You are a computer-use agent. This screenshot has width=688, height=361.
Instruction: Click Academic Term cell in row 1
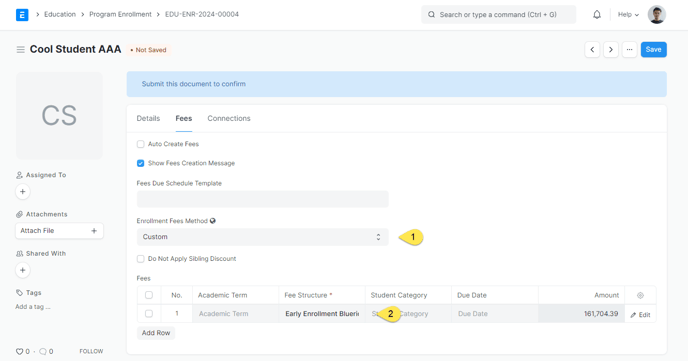pos(235,314)
